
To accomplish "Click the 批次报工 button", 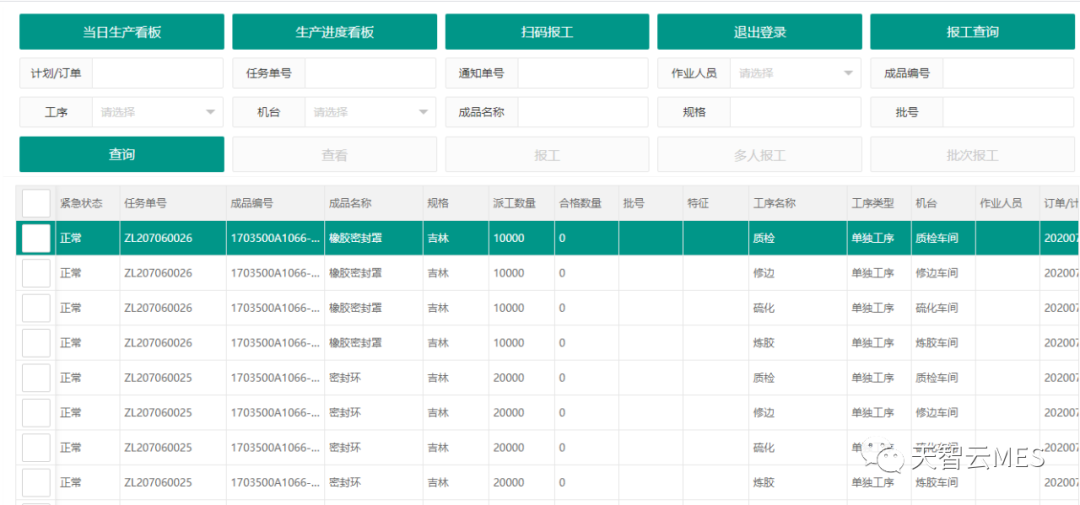I will 972,154.
